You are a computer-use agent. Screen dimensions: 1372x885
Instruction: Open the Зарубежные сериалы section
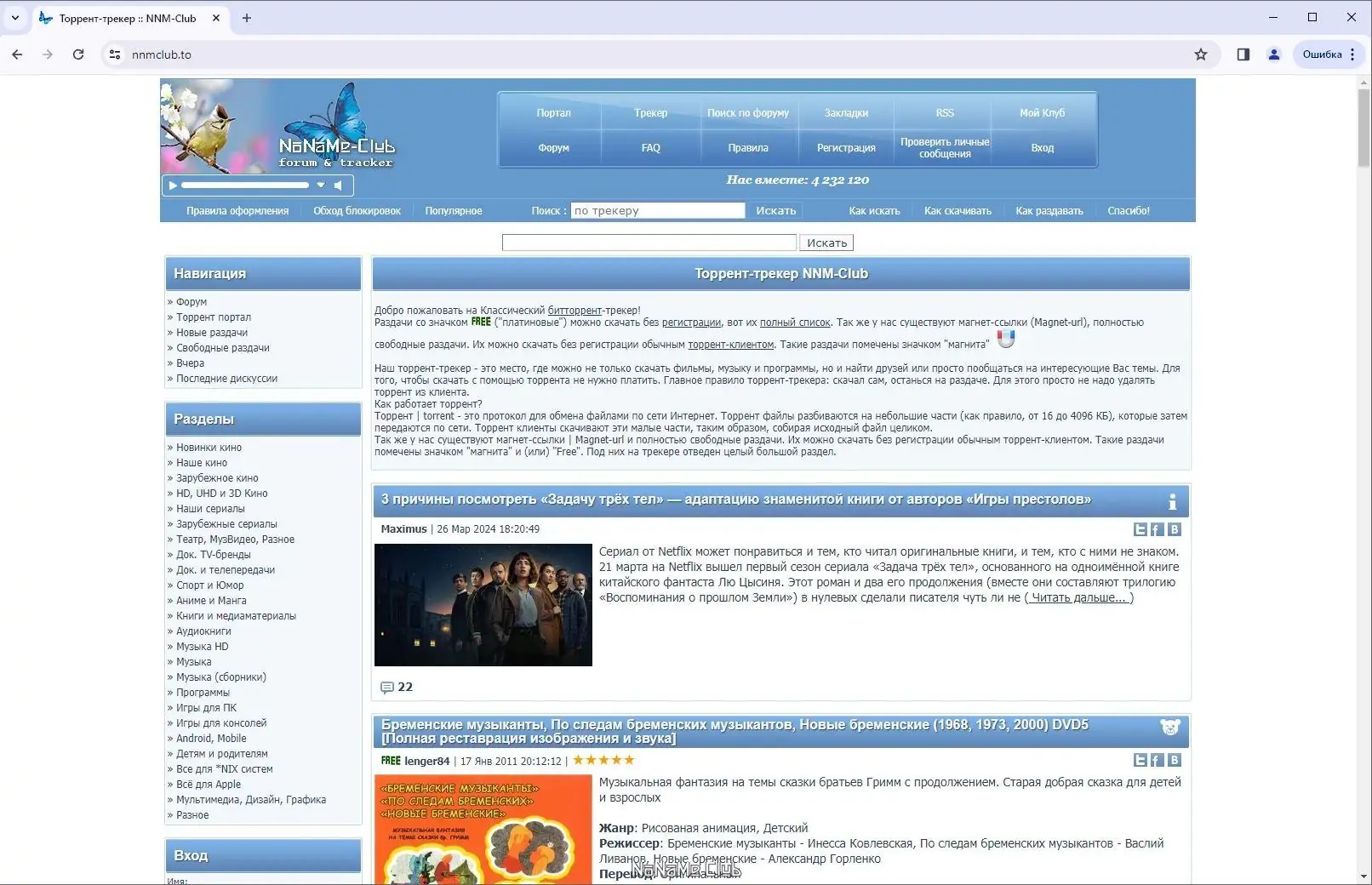tap(226, 524)
